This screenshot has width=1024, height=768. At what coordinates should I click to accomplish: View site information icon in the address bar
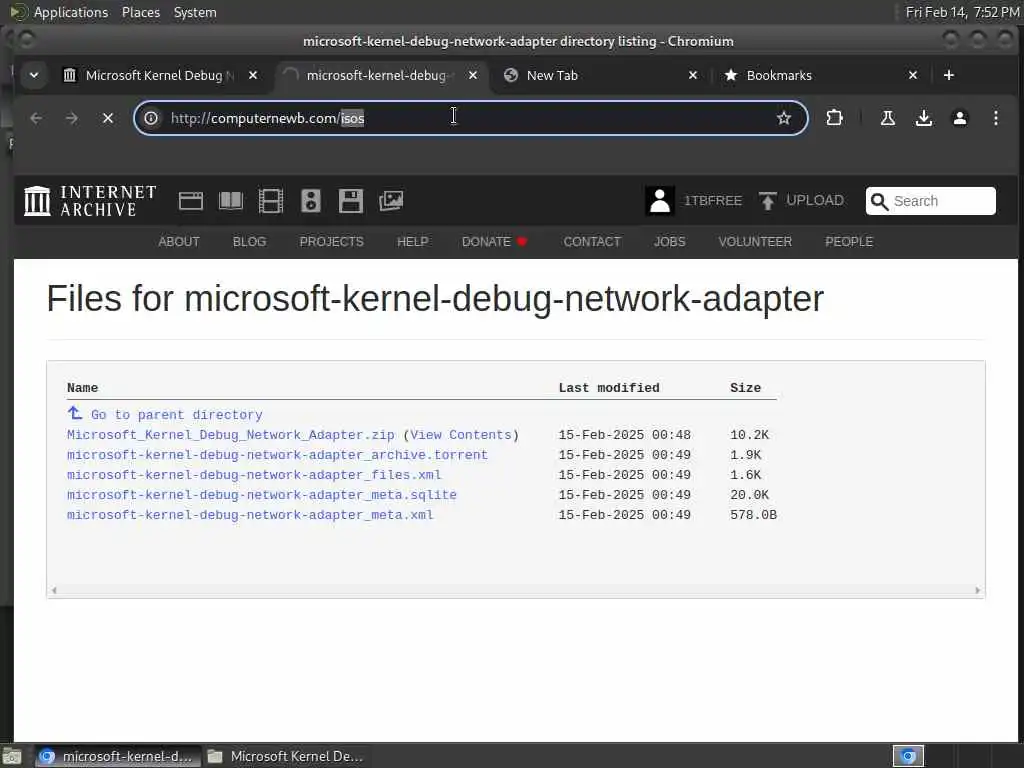tap(151, 118)
